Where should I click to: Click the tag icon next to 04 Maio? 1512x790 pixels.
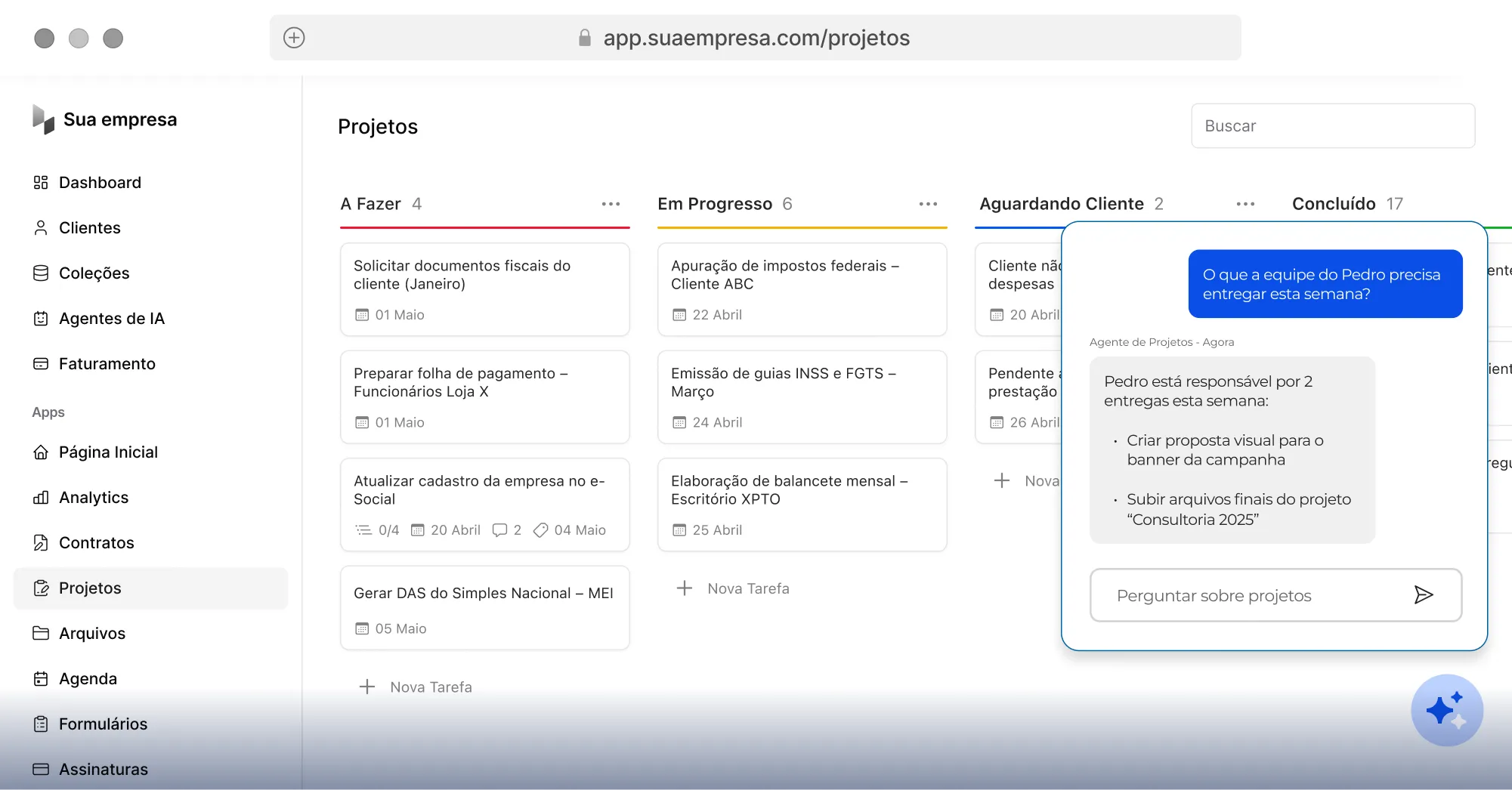tap(540, 530)
